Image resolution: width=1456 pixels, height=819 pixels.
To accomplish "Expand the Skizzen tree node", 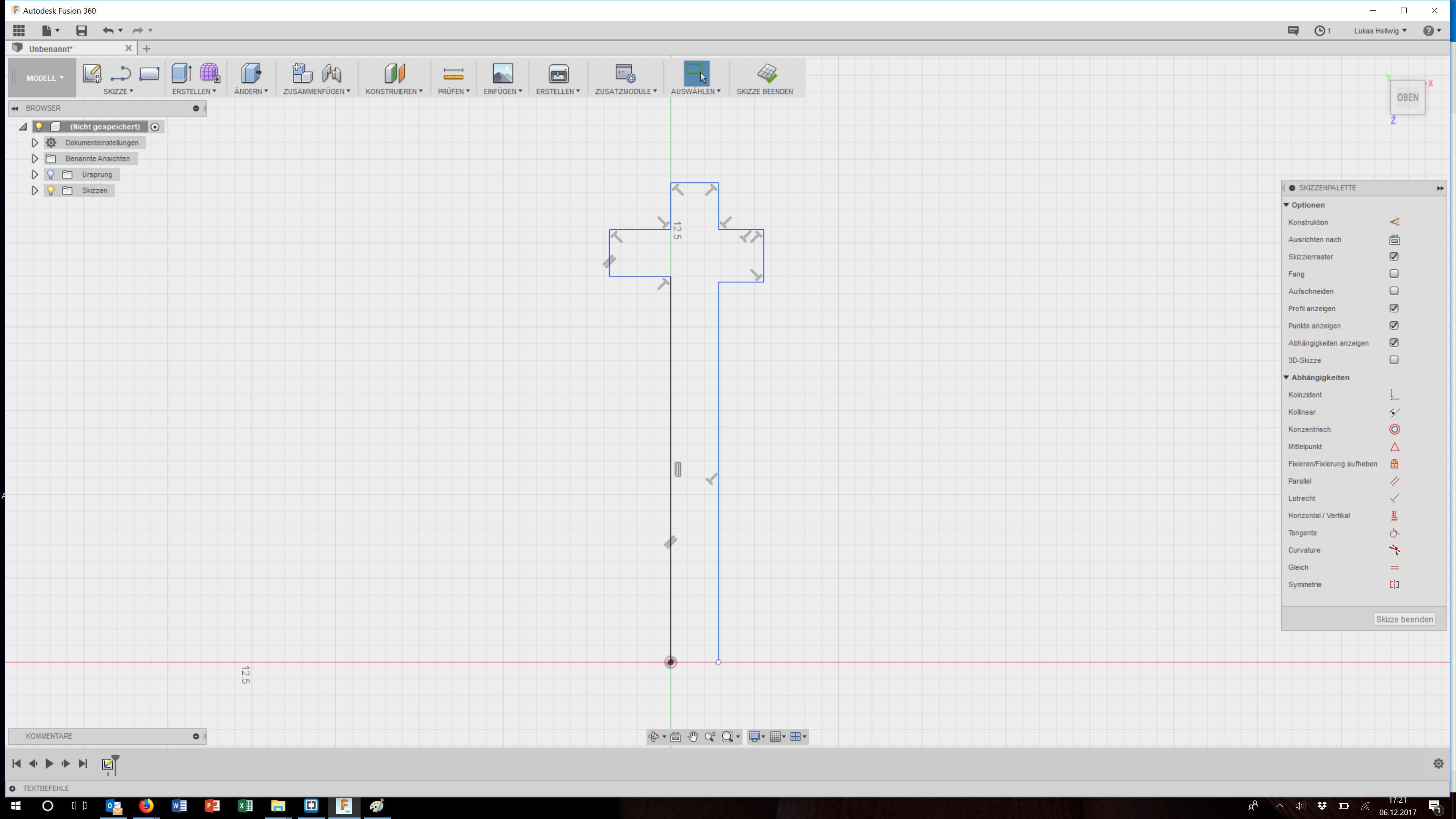I will (35, 190).
